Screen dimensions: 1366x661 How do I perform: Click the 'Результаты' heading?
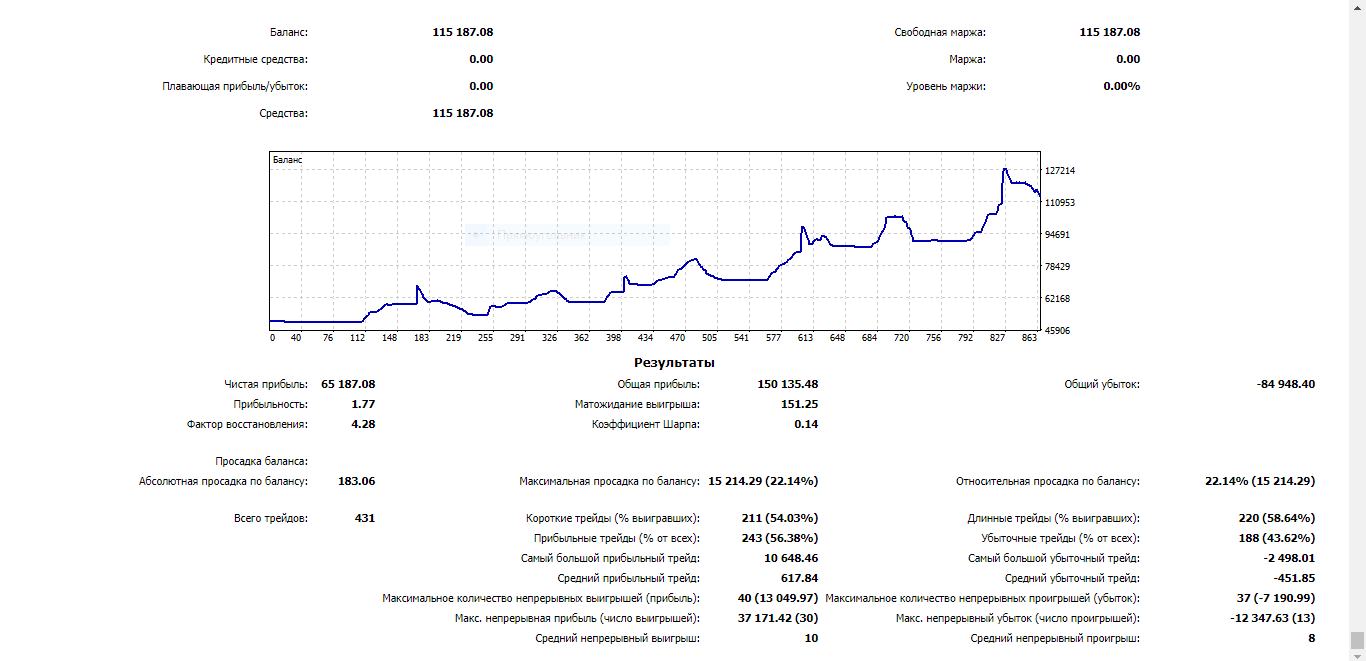(674, 362)
